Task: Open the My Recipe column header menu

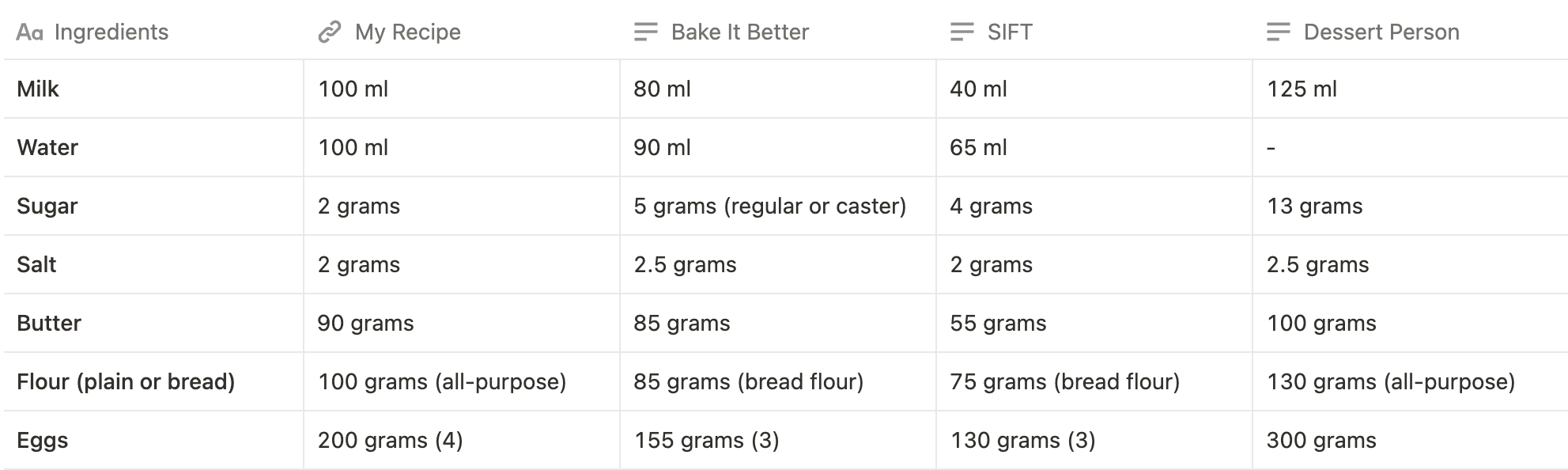Action: [x=407, y=32]
